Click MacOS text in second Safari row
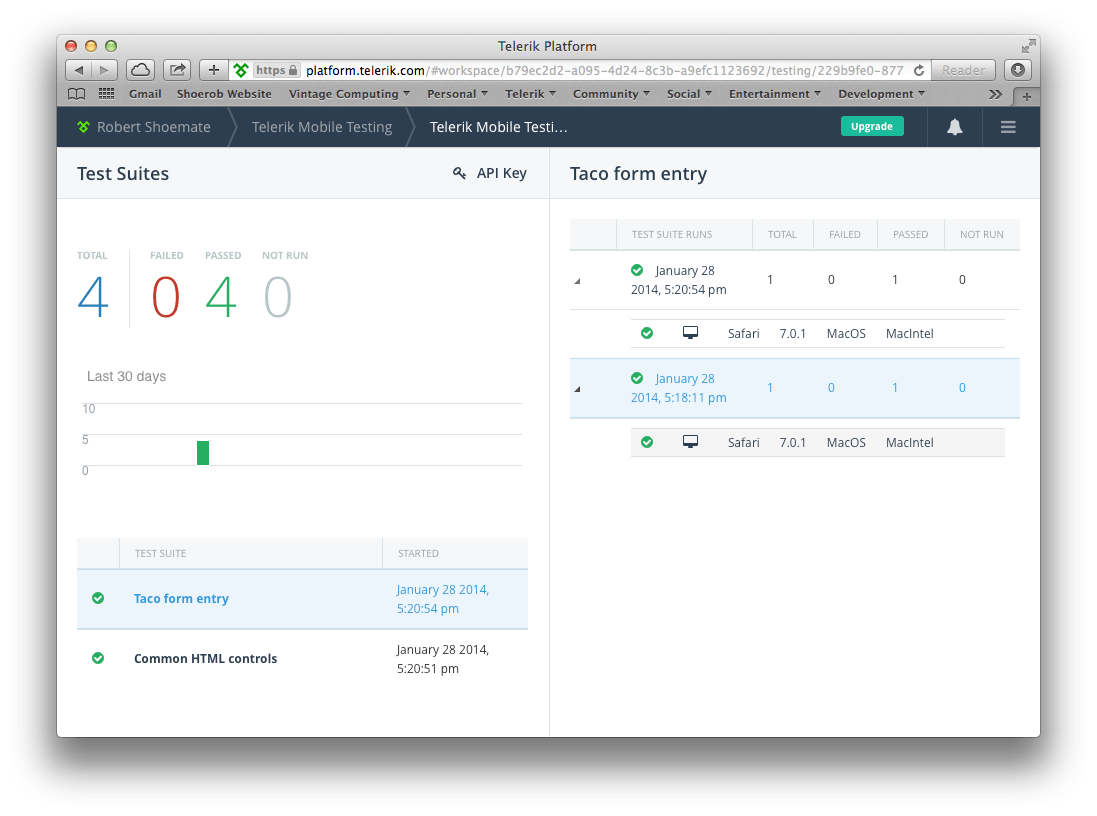This screenshot has width=1097, height=816. point(846,442)
